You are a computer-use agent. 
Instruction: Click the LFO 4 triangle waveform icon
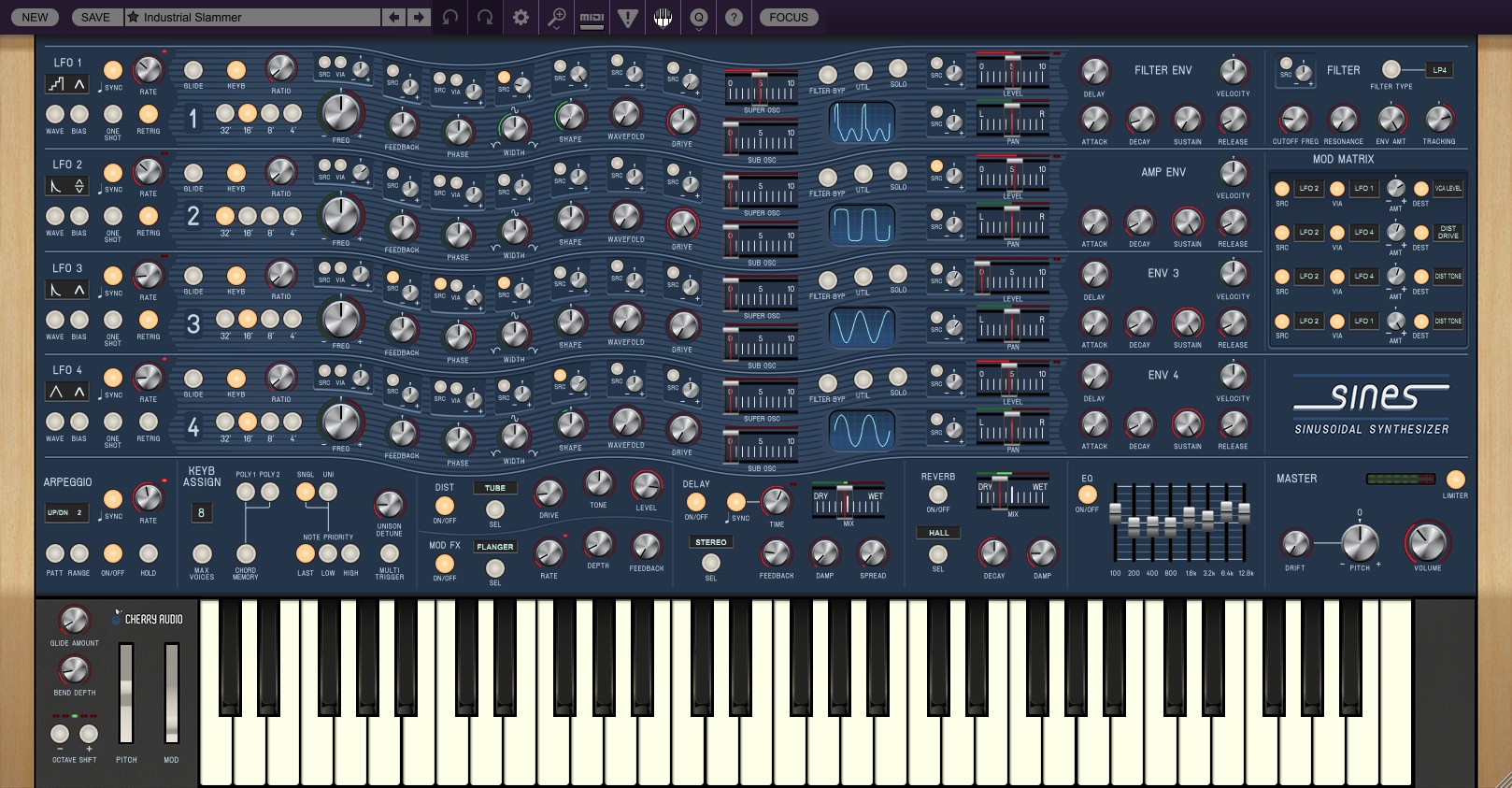coord(56,391)
